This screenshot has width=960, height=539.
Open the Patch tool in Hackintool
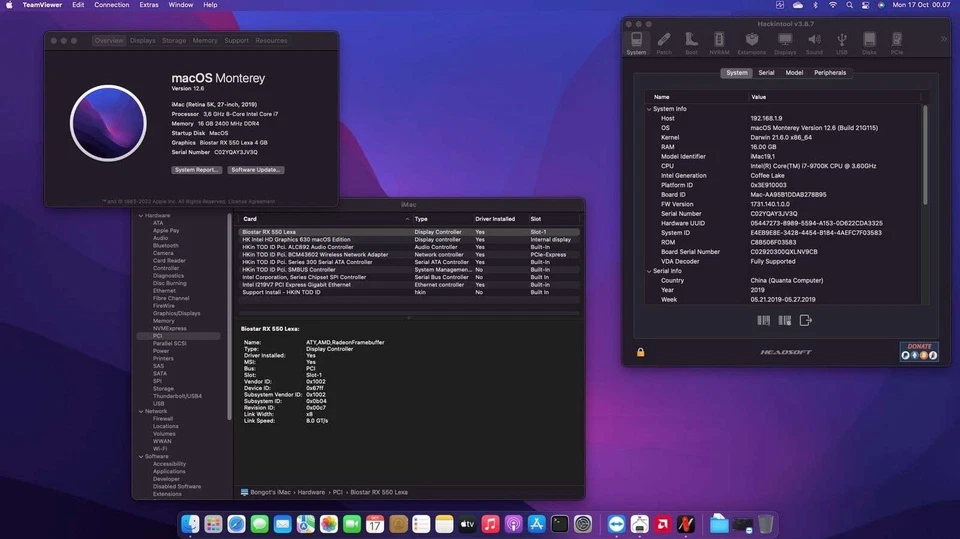(664, 43)
